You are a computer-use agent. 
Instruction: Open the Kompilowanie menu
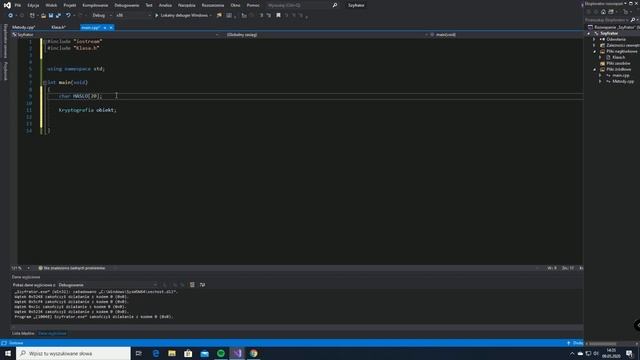tap(95, 5)
